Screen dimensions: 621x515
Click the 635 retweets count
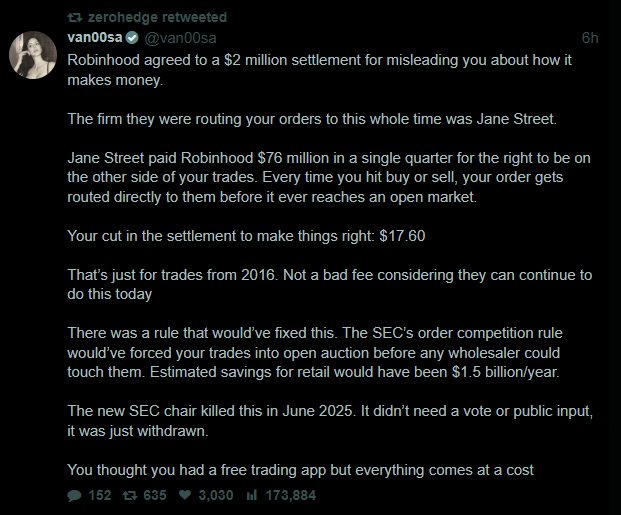pos(153,495)
